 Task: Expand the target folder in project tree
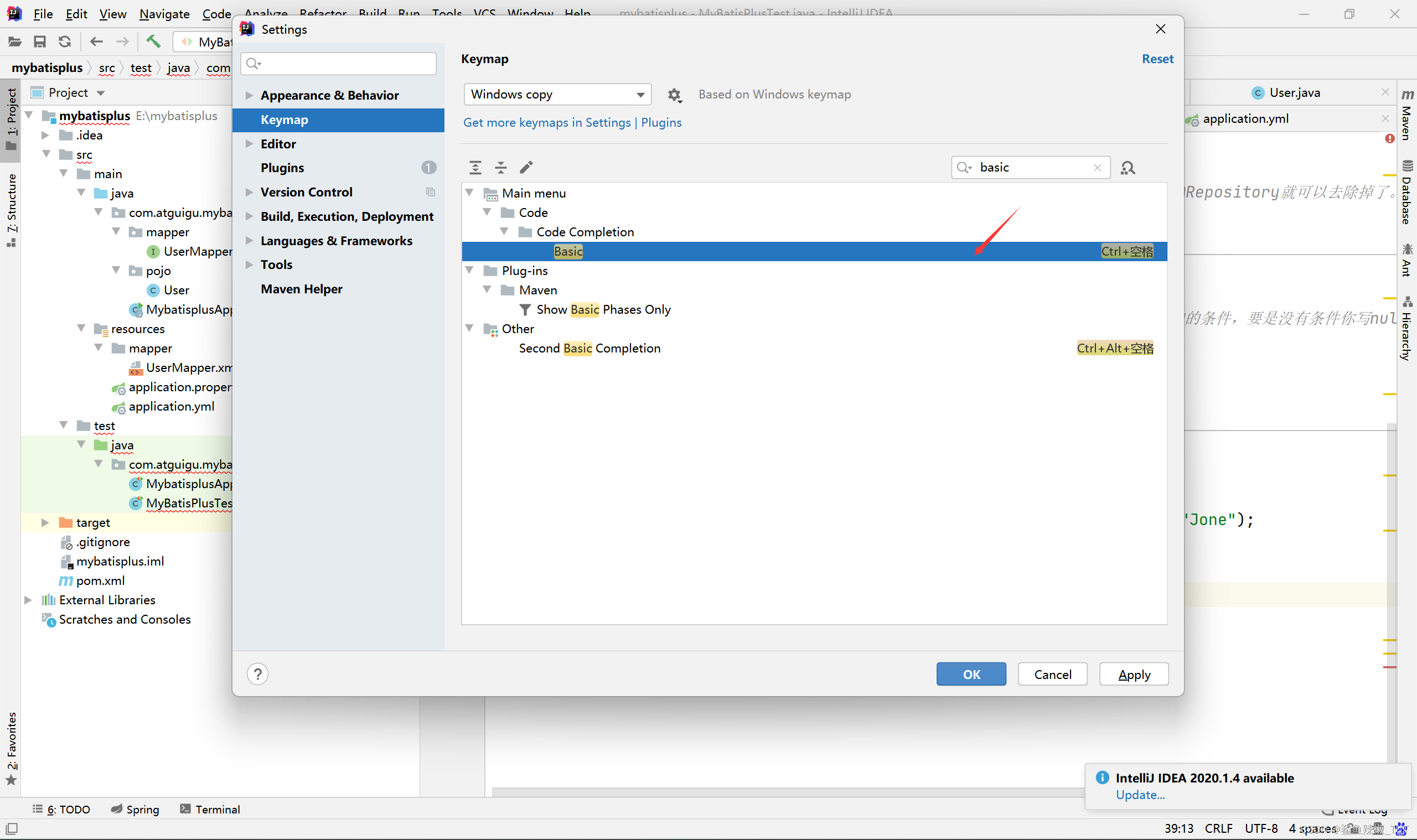click(45, 522)
